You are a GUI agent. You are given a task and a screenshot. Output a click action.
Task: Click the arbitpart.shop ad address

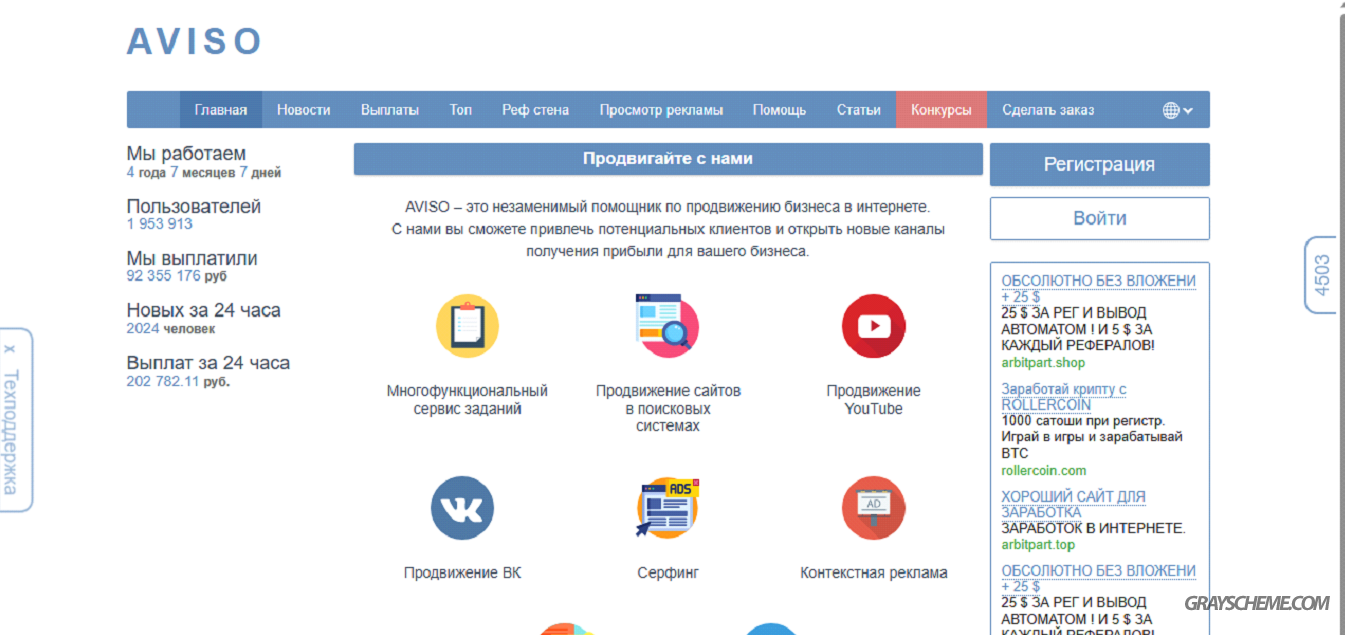[x=1043, y=362]
